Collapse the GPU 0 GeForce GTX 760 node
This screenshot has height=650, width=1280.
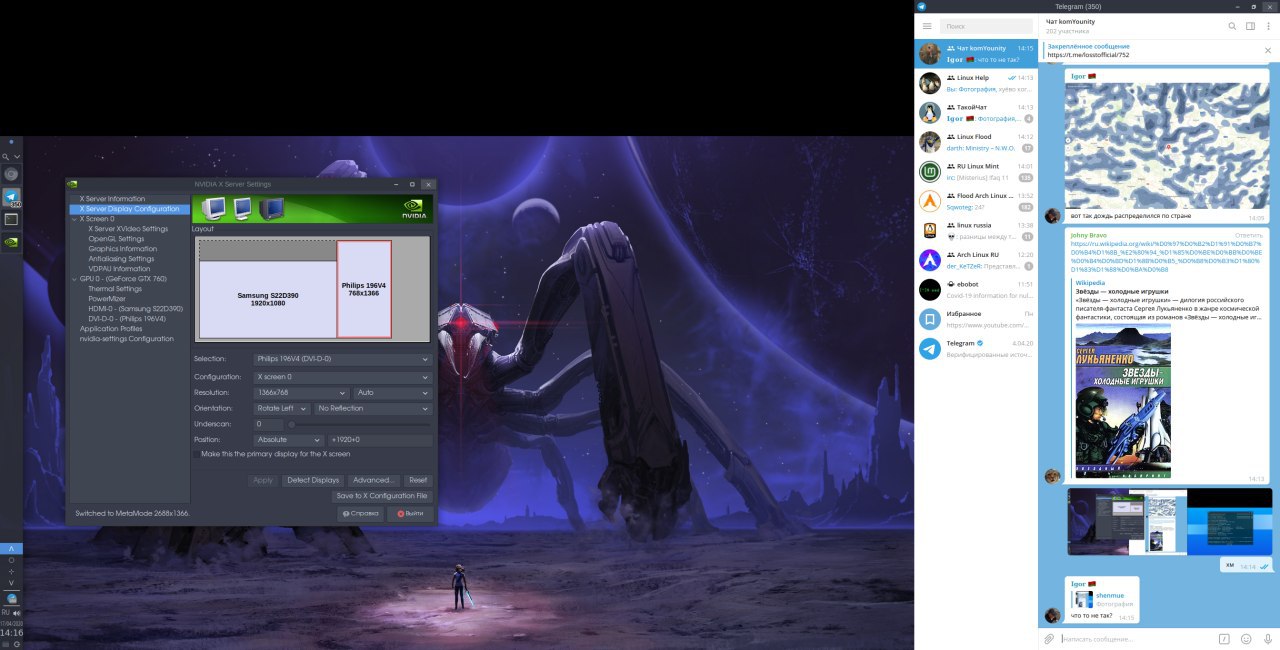tap(74, 279)
